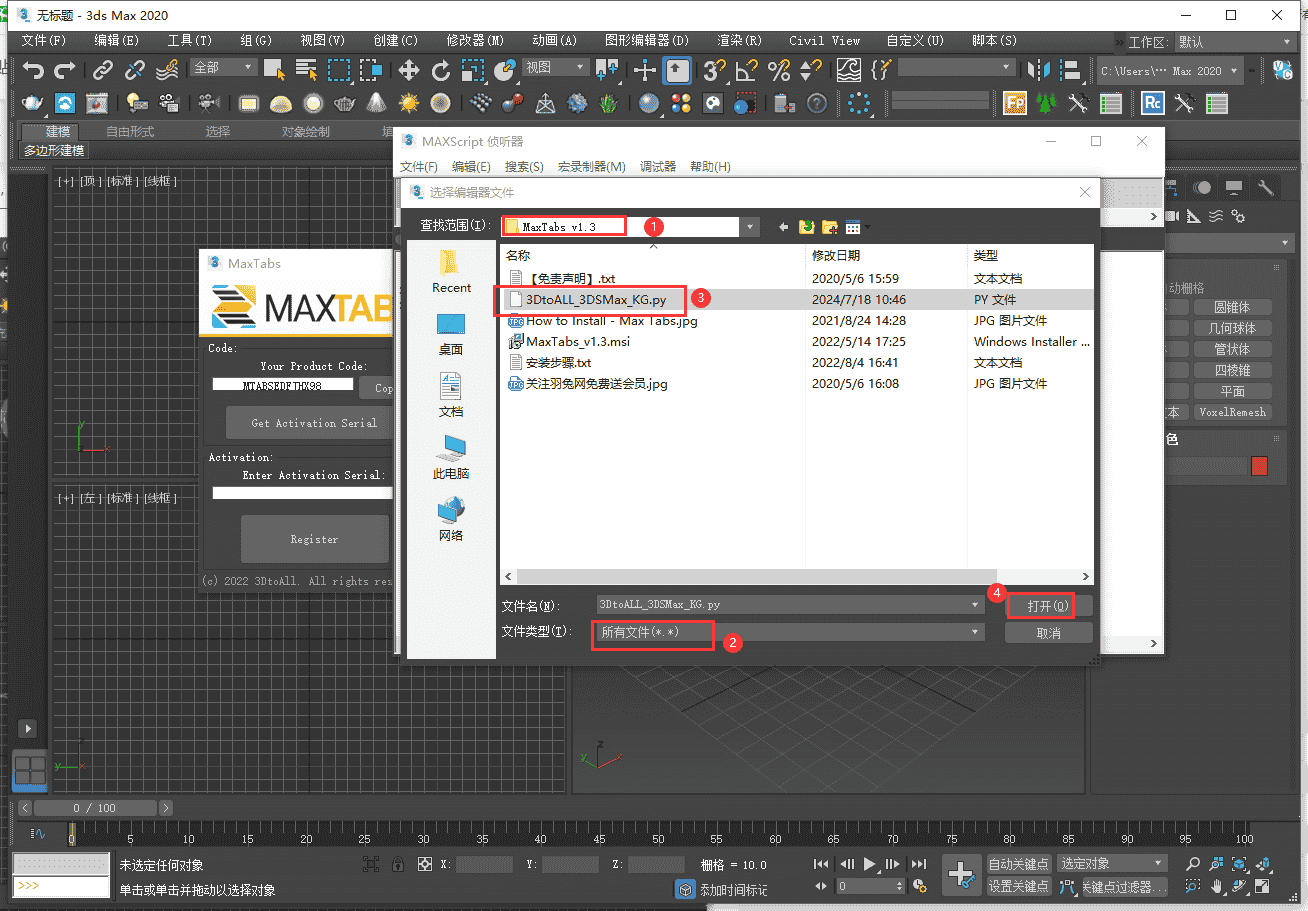The width and height of the screenshot is (1308, 911).
Task: Choose the Rectangular Selection Region tool
Action: 339,70
